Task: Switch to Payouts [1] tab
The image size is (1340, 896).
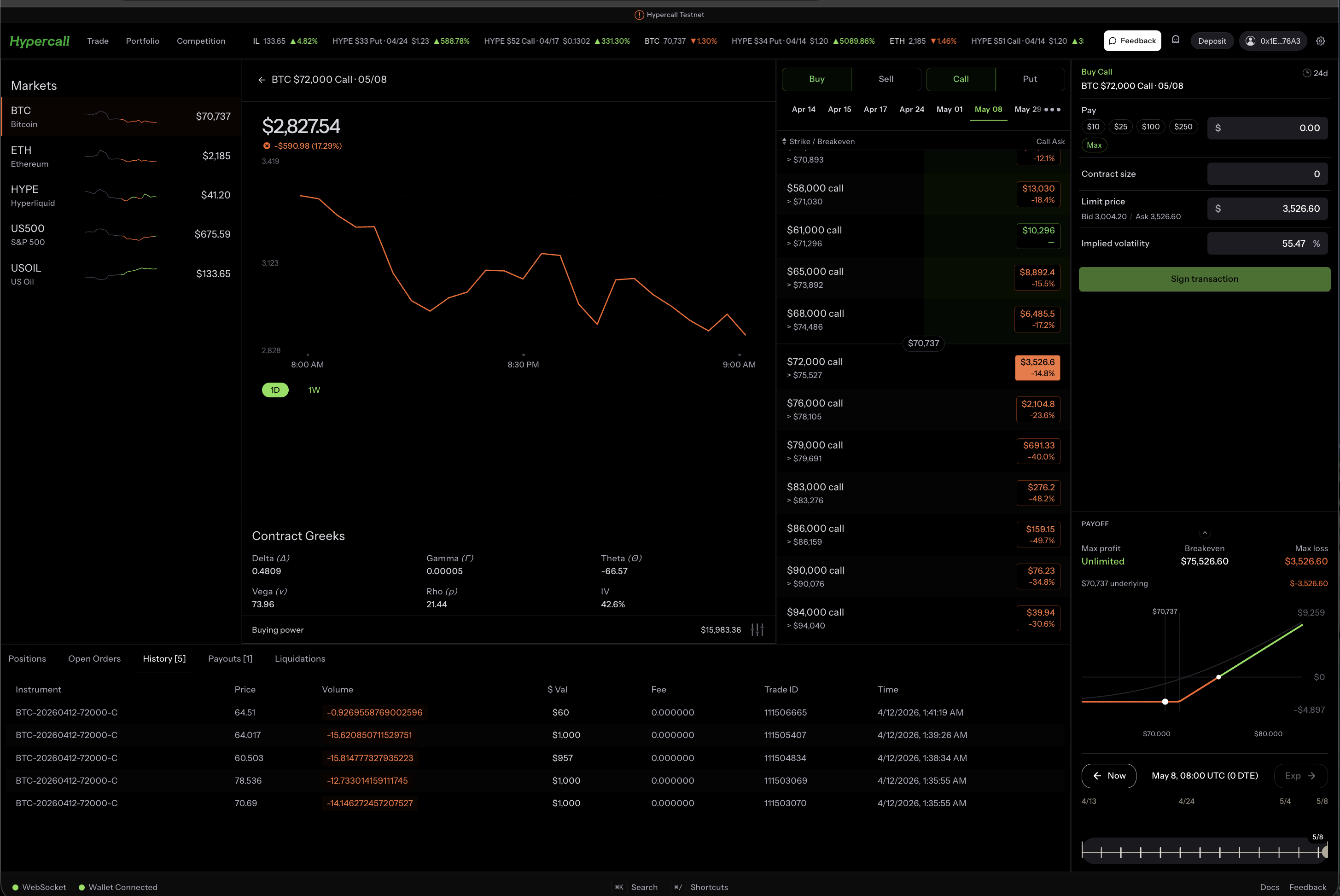Action: pyautogui.click(x=230, y=659)
